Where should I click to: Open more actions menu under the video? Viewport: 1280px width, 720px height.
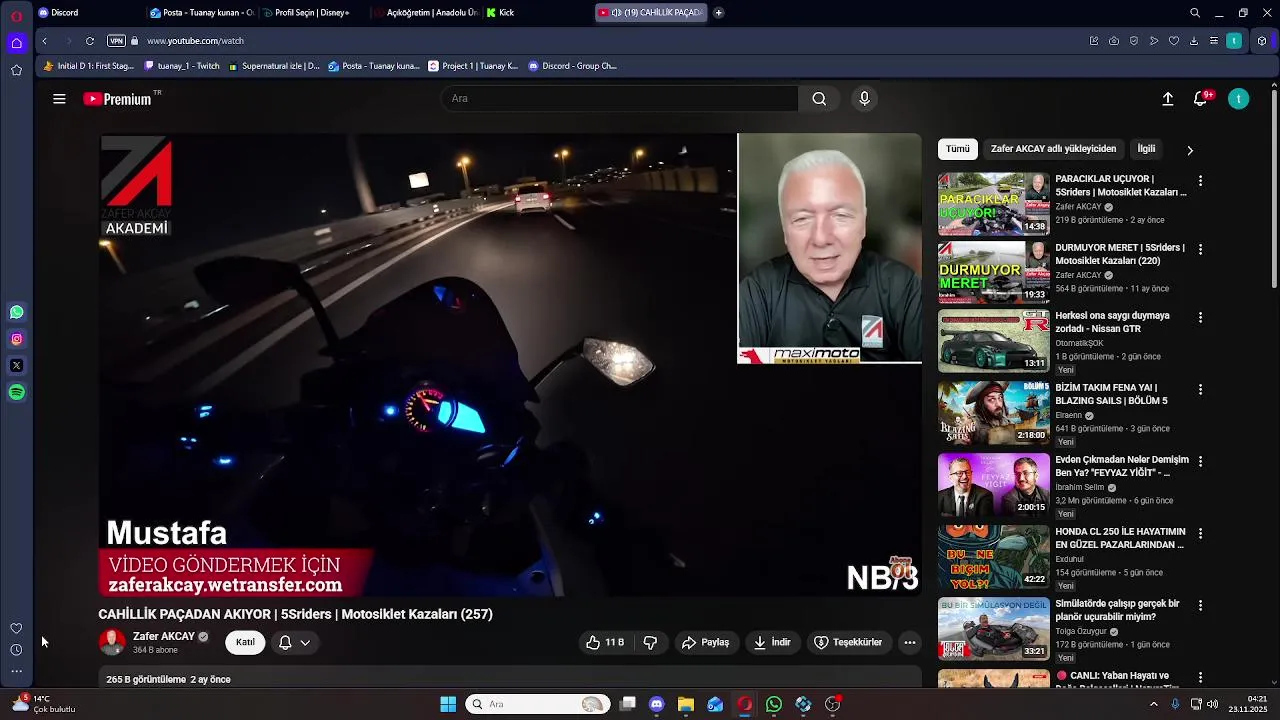[x=909, y=642]
